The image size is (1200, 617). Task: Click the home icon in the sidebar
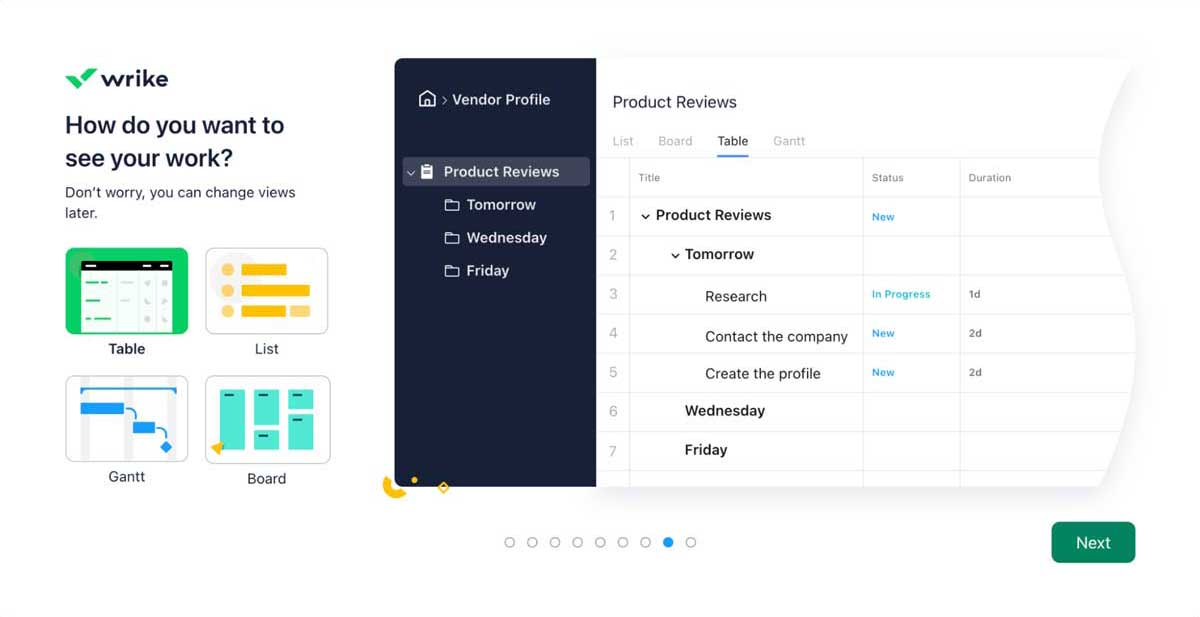pos(430,99)
